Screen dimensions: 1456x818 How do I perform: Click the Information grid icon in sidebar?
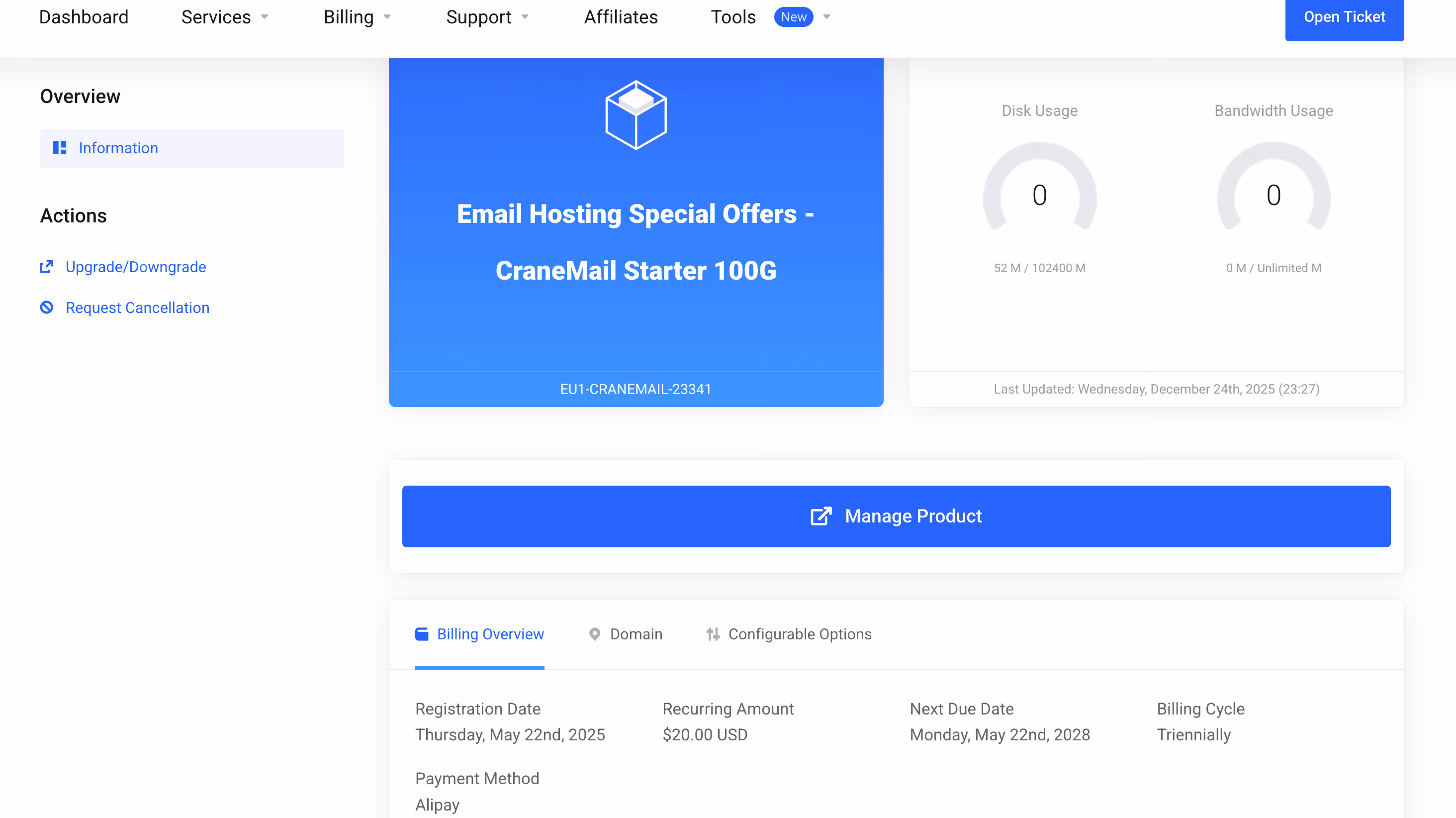59,148
